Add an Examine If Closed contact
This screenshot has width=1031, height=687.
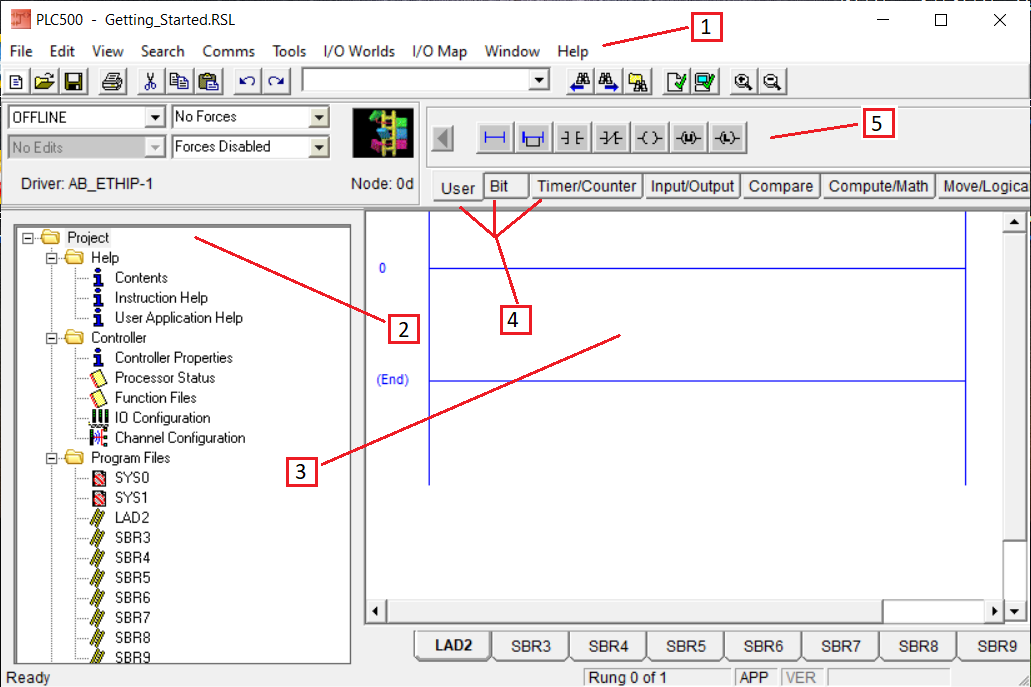click(x=571, y=138)
